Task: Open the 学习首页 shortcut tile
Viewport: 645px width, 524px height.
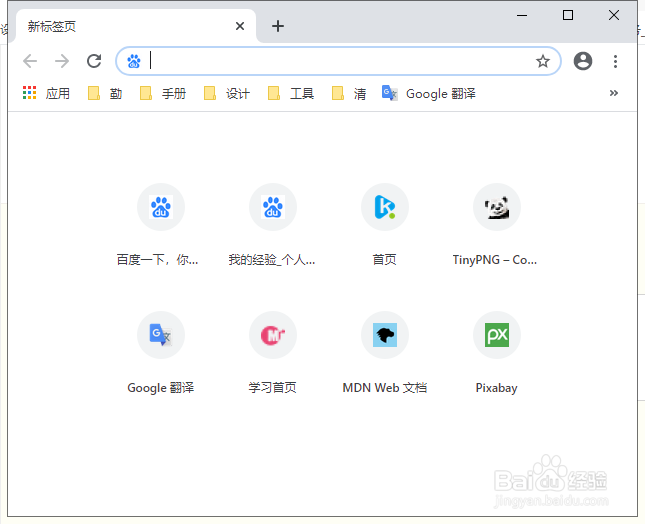Action: pos(273,353)
